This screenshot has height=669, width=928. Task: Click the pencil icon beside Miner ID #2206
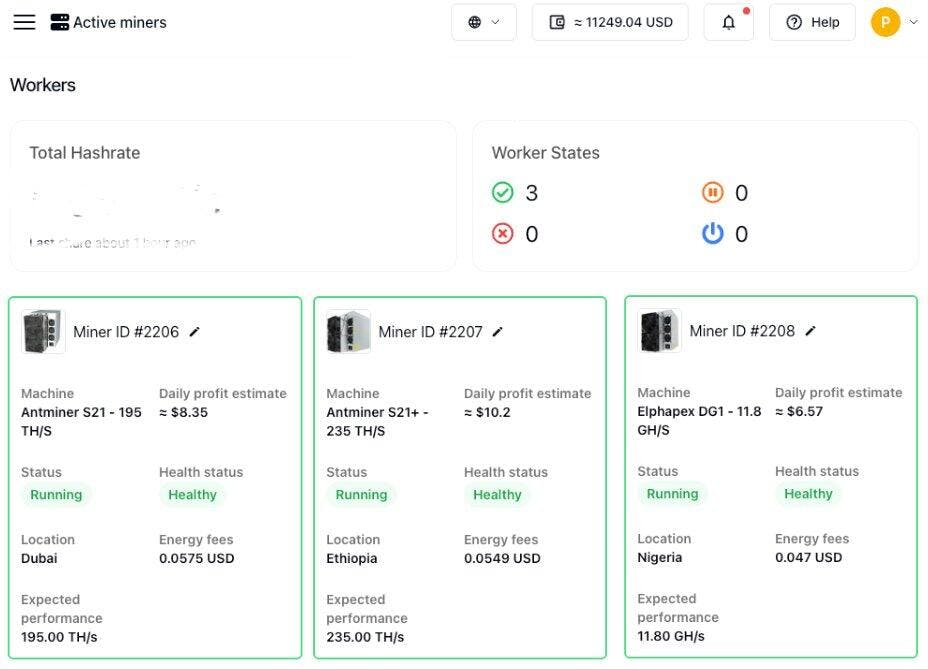click(195, 332)
